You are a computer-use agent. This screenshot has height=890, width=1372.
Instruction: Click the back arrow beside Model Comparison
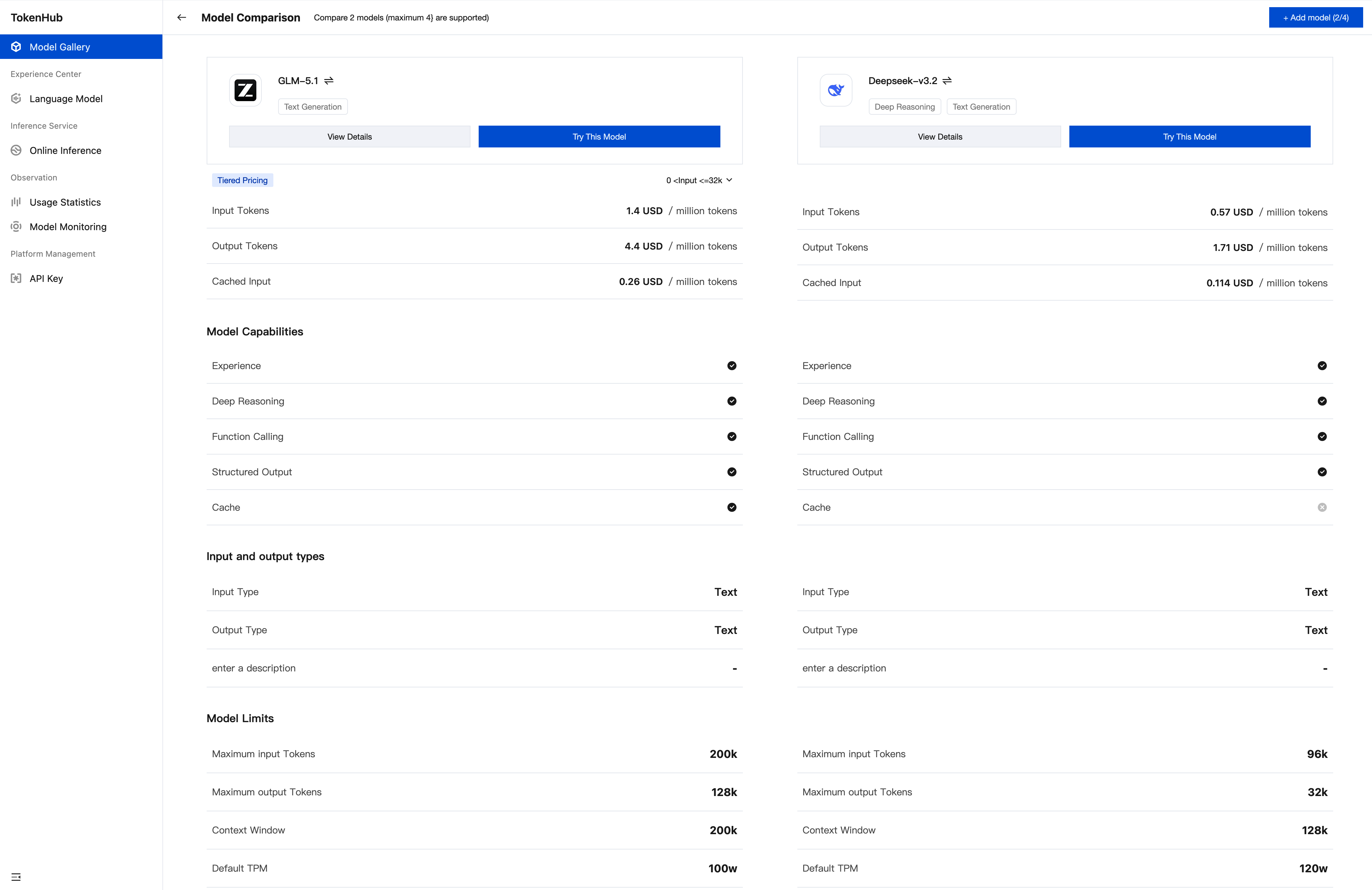coord(181,17)
